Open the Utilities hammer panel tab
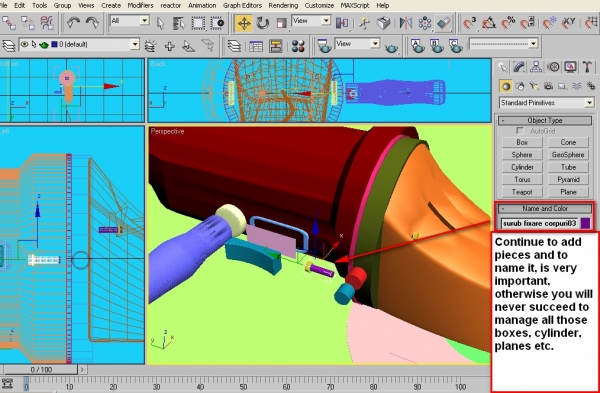The height and width of the screenshot is (393, 600). pos(587,67)
